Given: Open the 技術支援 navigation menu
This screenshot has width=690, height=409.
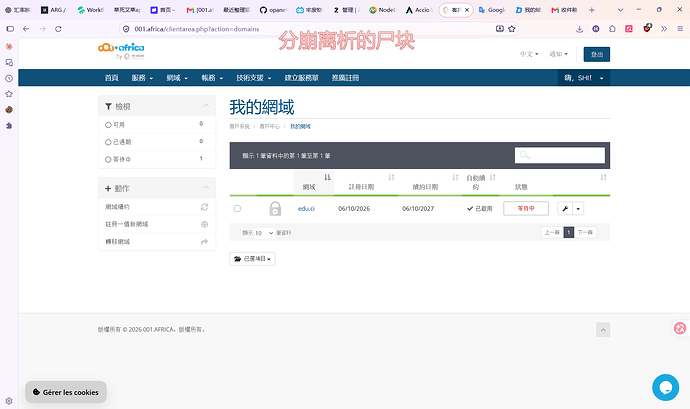Looking at the screenshot, I should point(253,78).
